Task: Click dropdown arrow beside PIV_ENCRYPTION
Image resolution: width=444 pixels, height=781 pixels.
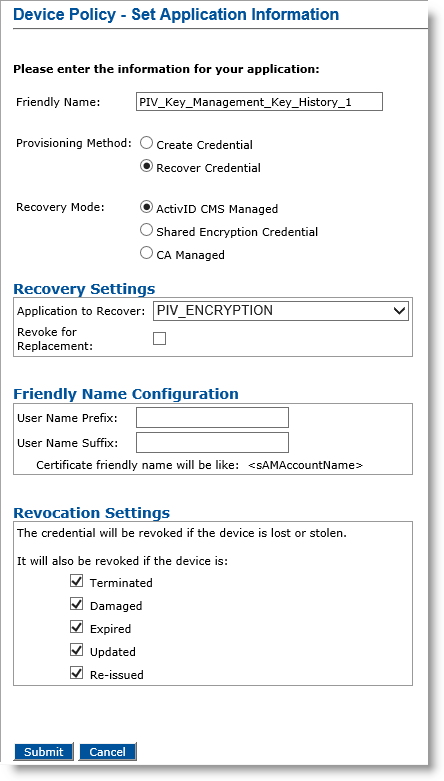Action: pos(399,311)
